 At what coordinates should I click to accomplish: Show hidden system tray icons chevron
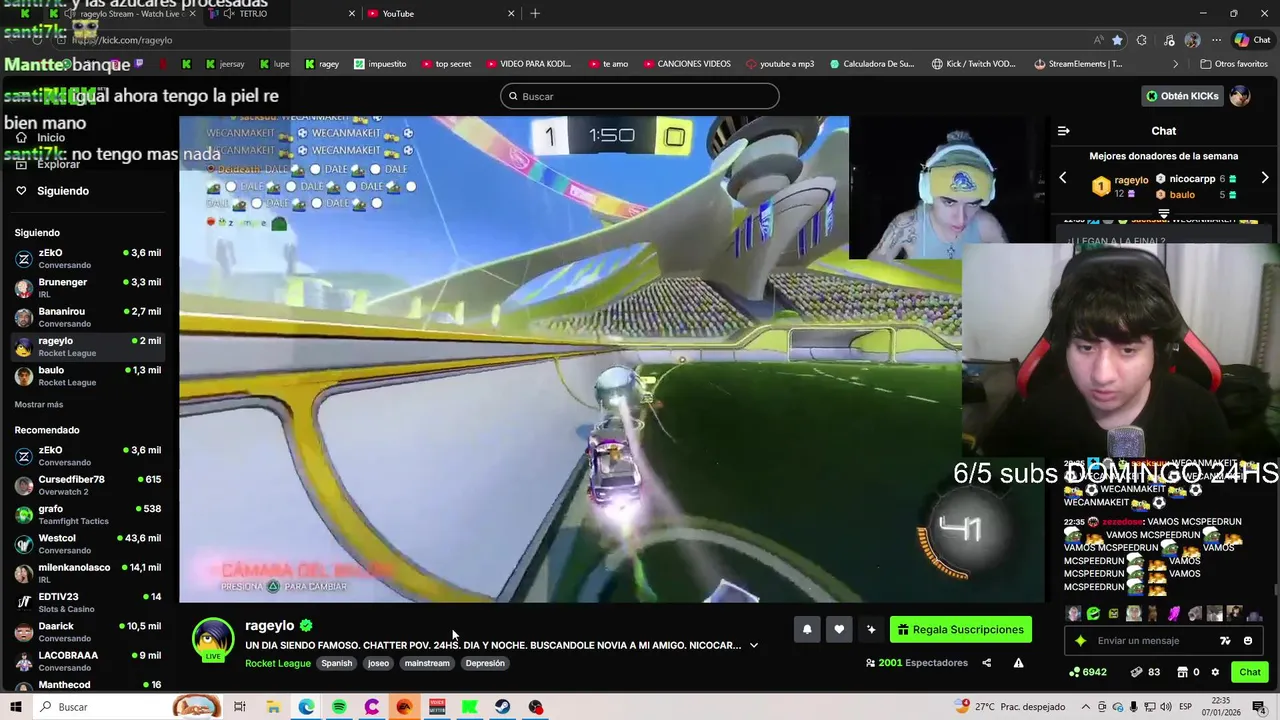(1087, 707)
